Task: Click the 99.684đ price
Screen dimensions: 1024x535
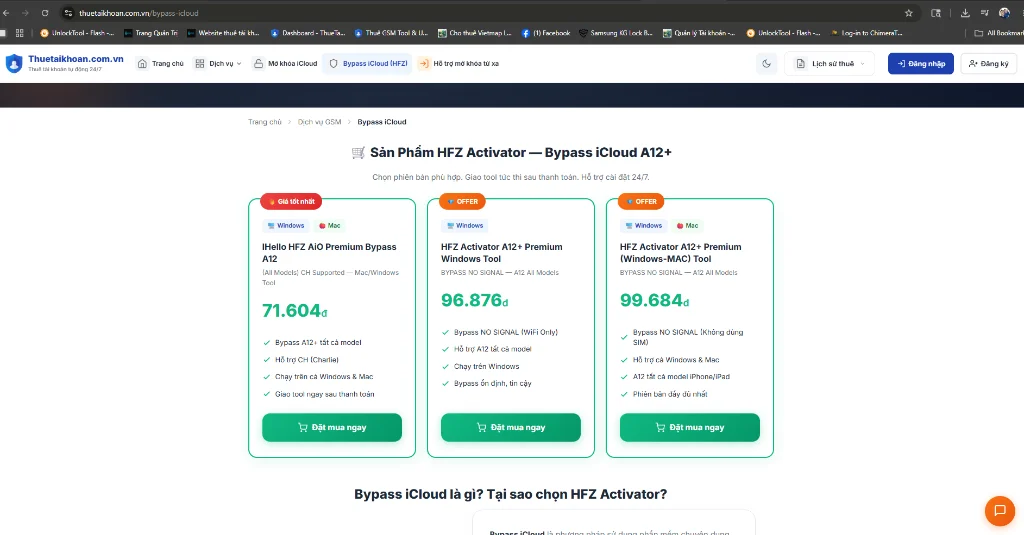Action: (x=654, y=300)
